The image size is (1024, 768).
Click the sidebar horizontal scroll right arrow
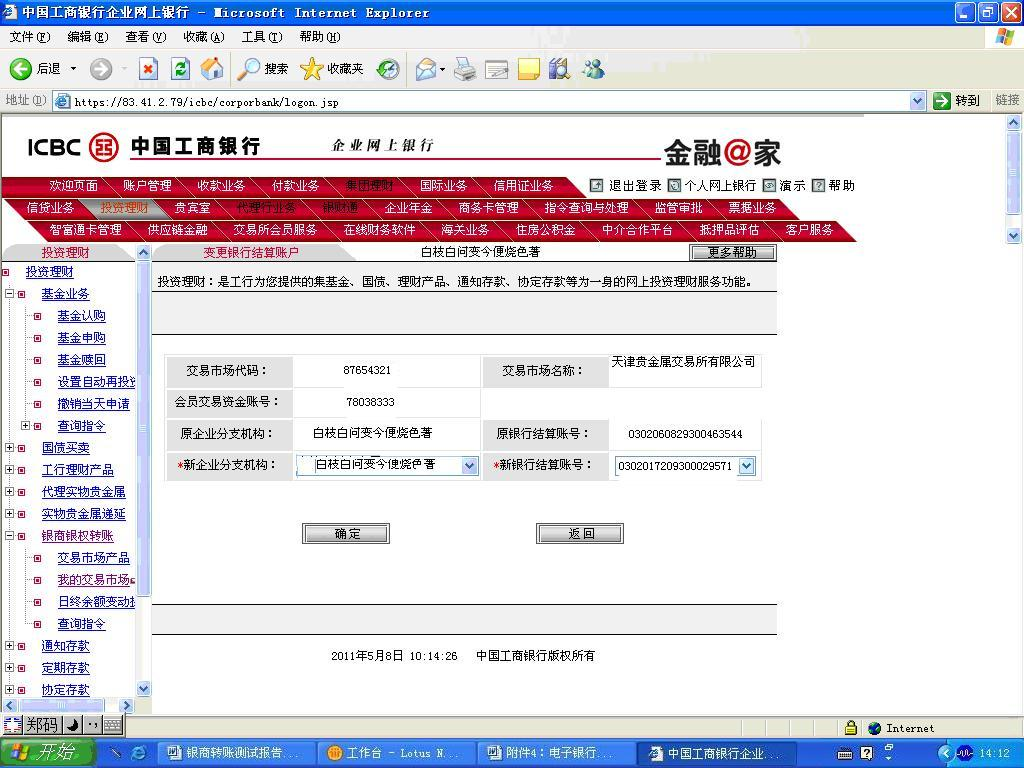point(127,705)
